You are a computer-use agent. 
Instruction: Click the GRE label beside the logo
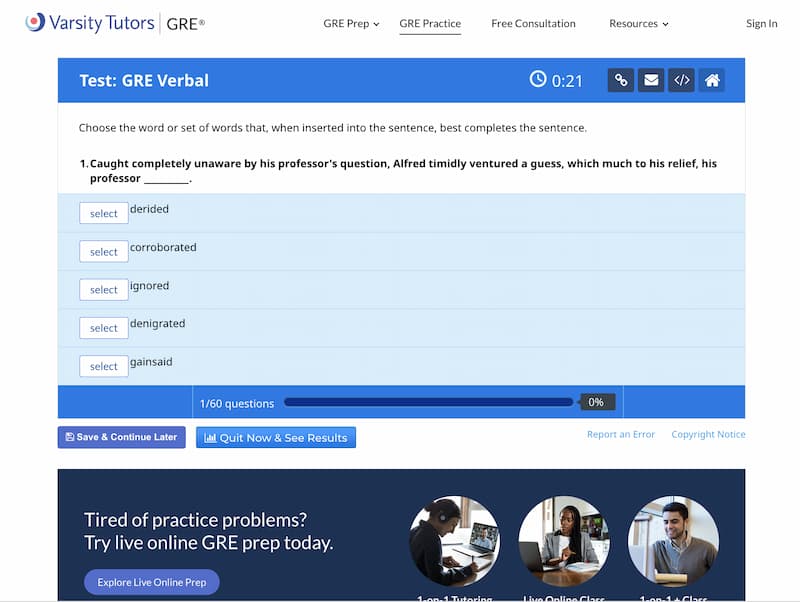(x=186, y=24)
